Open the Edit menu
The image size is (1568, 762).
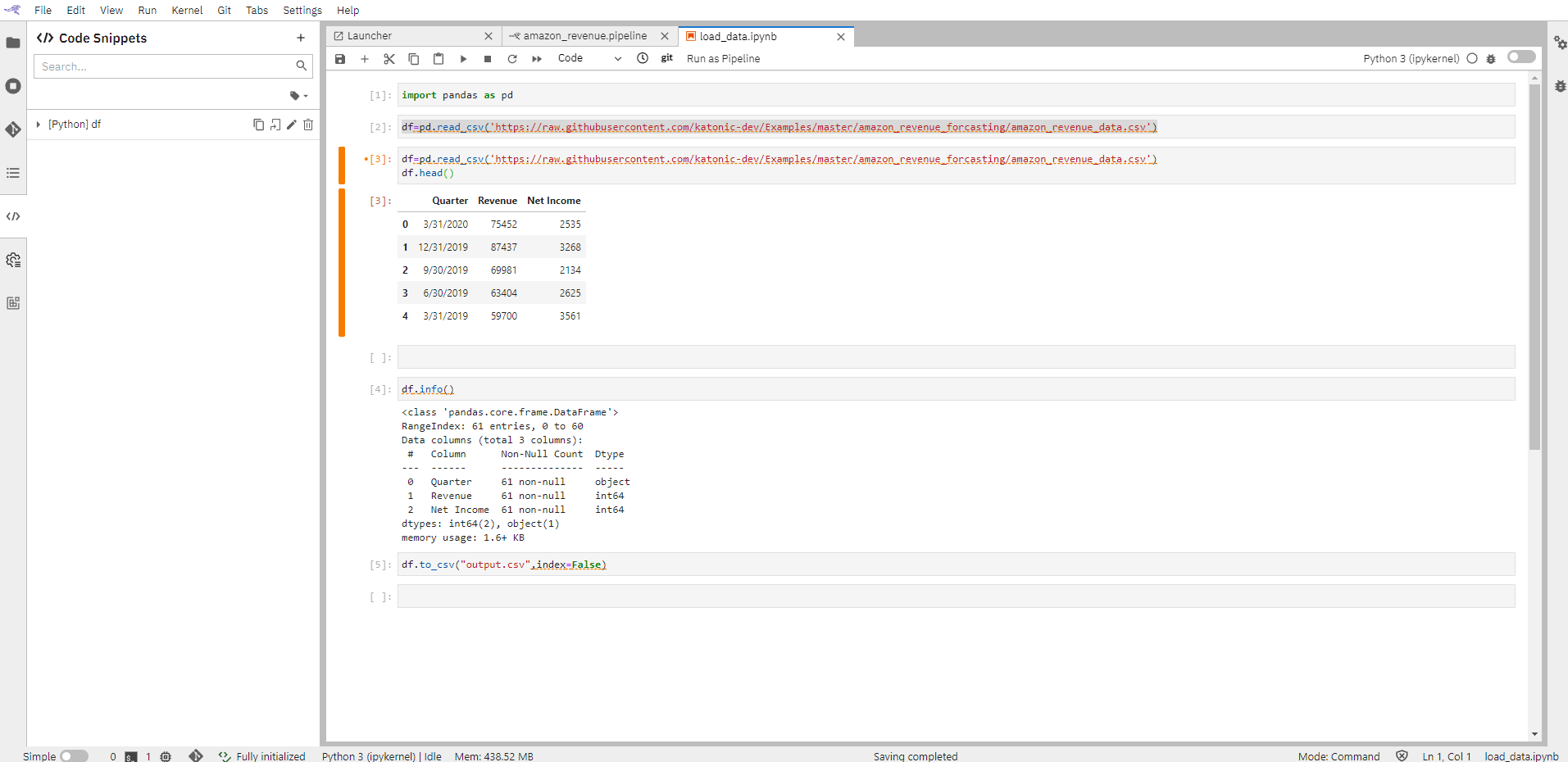(75, 10)
